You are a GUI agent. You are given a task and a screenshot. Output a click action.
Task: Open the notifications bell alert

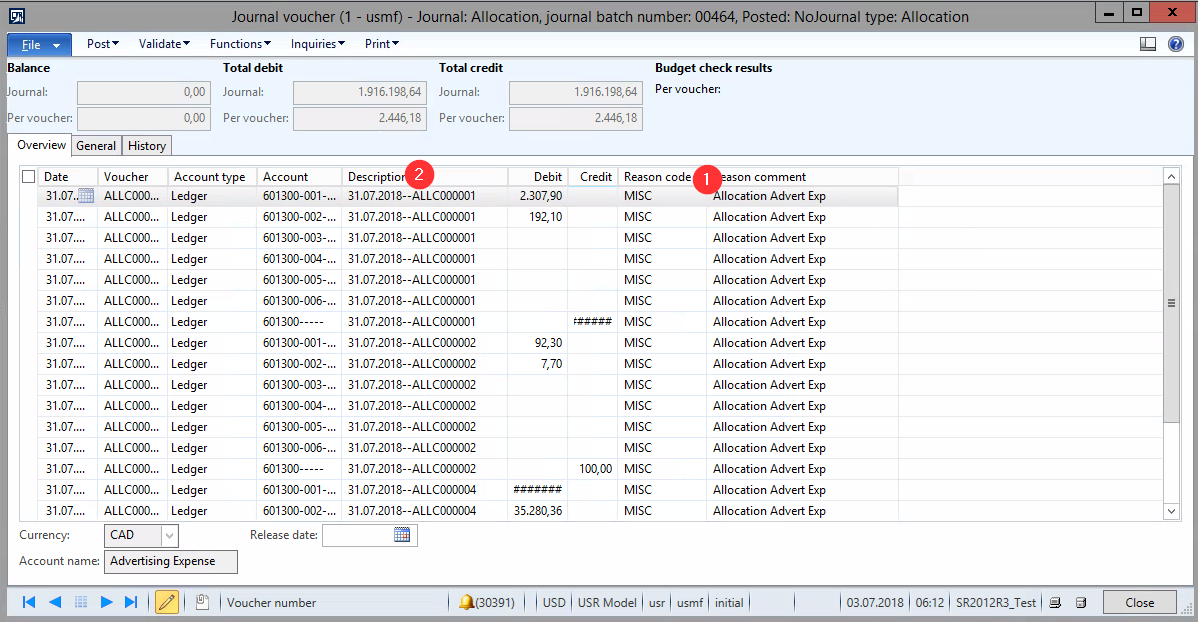466,602
